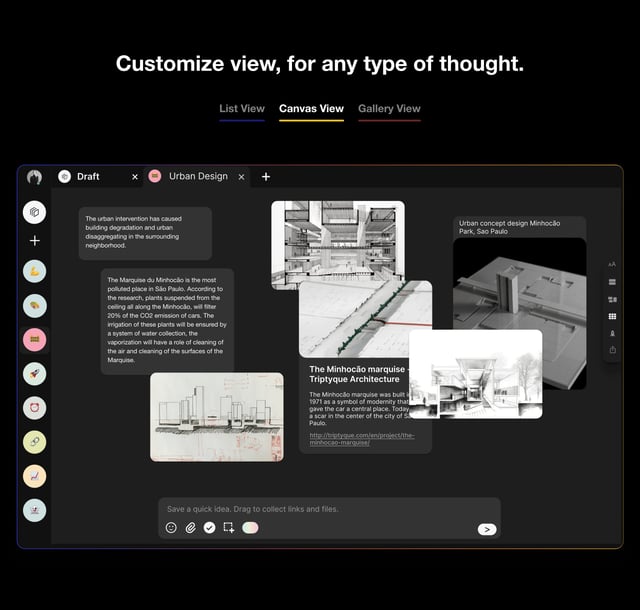
Task: Select the map with green line image
Action: pyautogui.click(x=365, y=319)
